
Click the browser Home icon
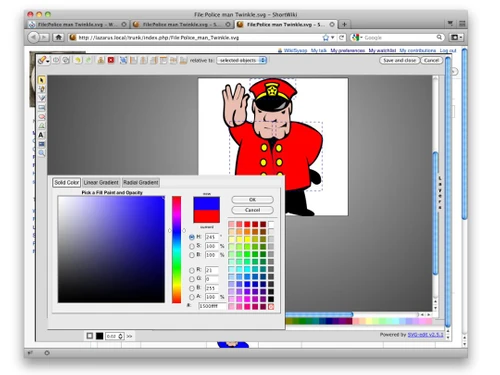click(x=59, y=37)
